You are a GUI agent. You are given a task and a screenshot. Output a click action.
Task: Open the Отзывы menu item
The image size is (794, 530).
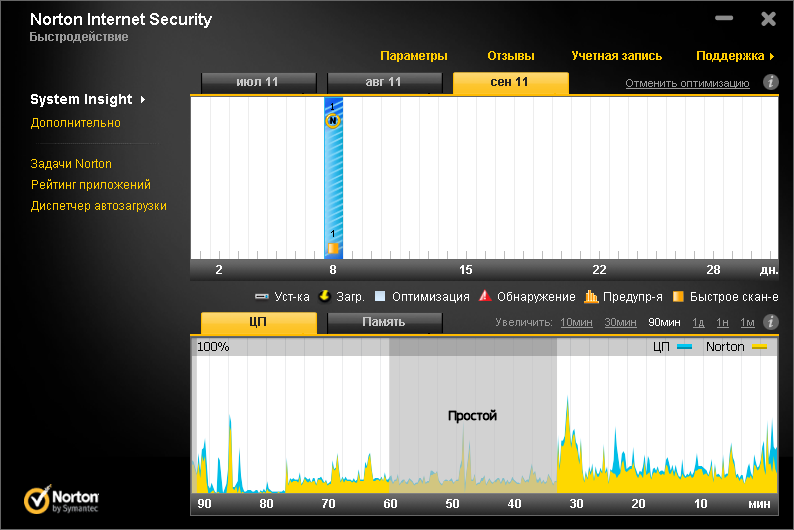click(x=510, y=56)
